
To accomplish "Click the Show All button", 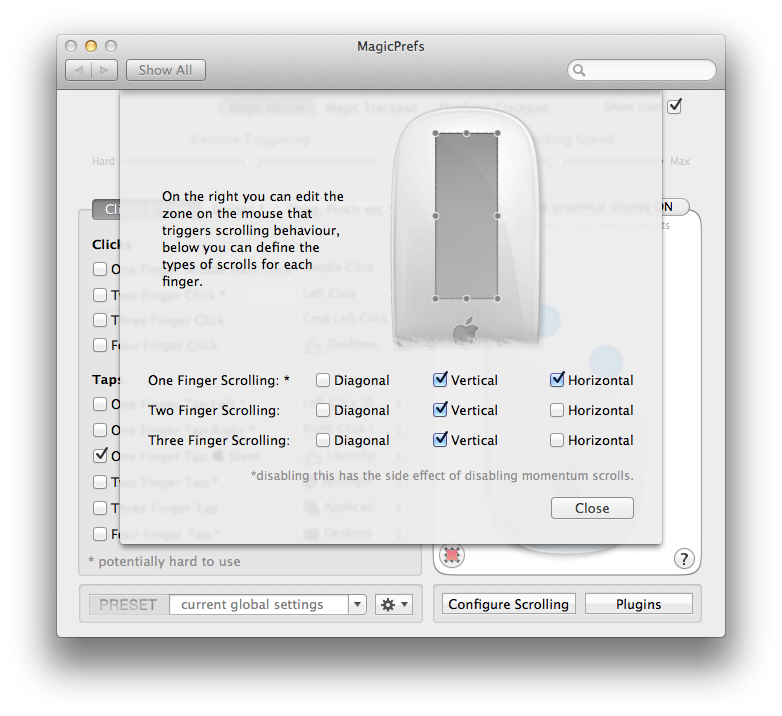I will [166, 70].
